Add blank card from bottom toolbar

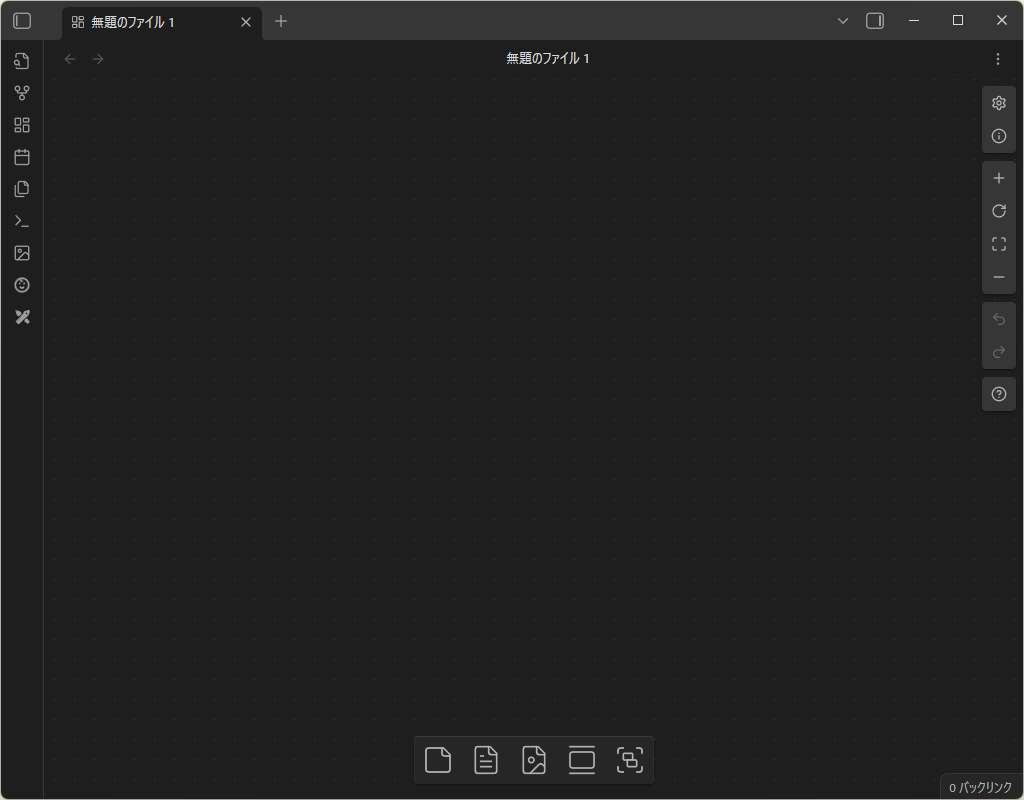[438, 760]
